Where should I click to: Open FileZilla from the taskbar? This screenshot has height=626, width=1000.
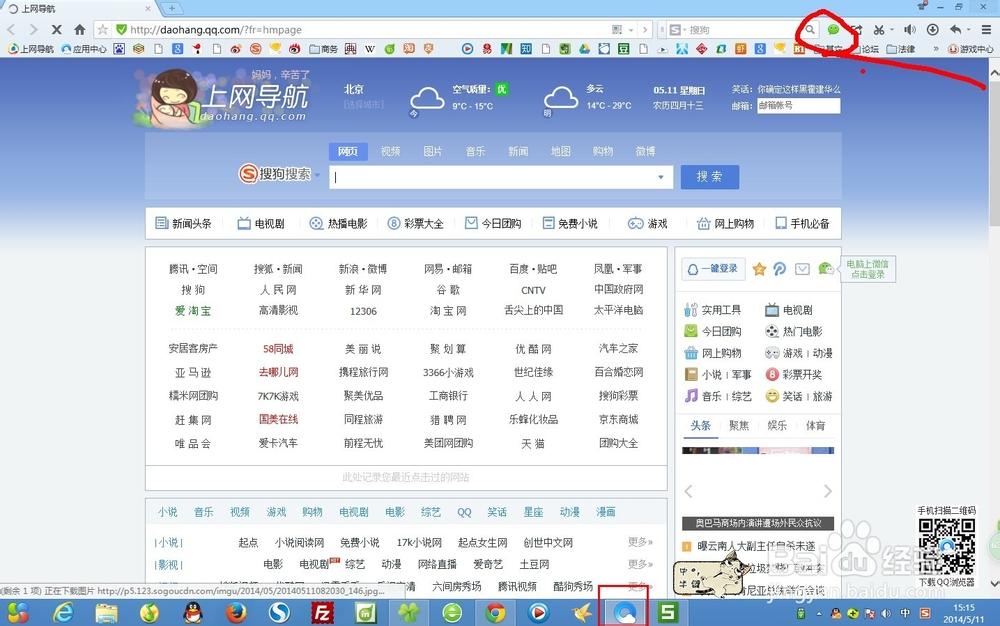pos(323,613)
